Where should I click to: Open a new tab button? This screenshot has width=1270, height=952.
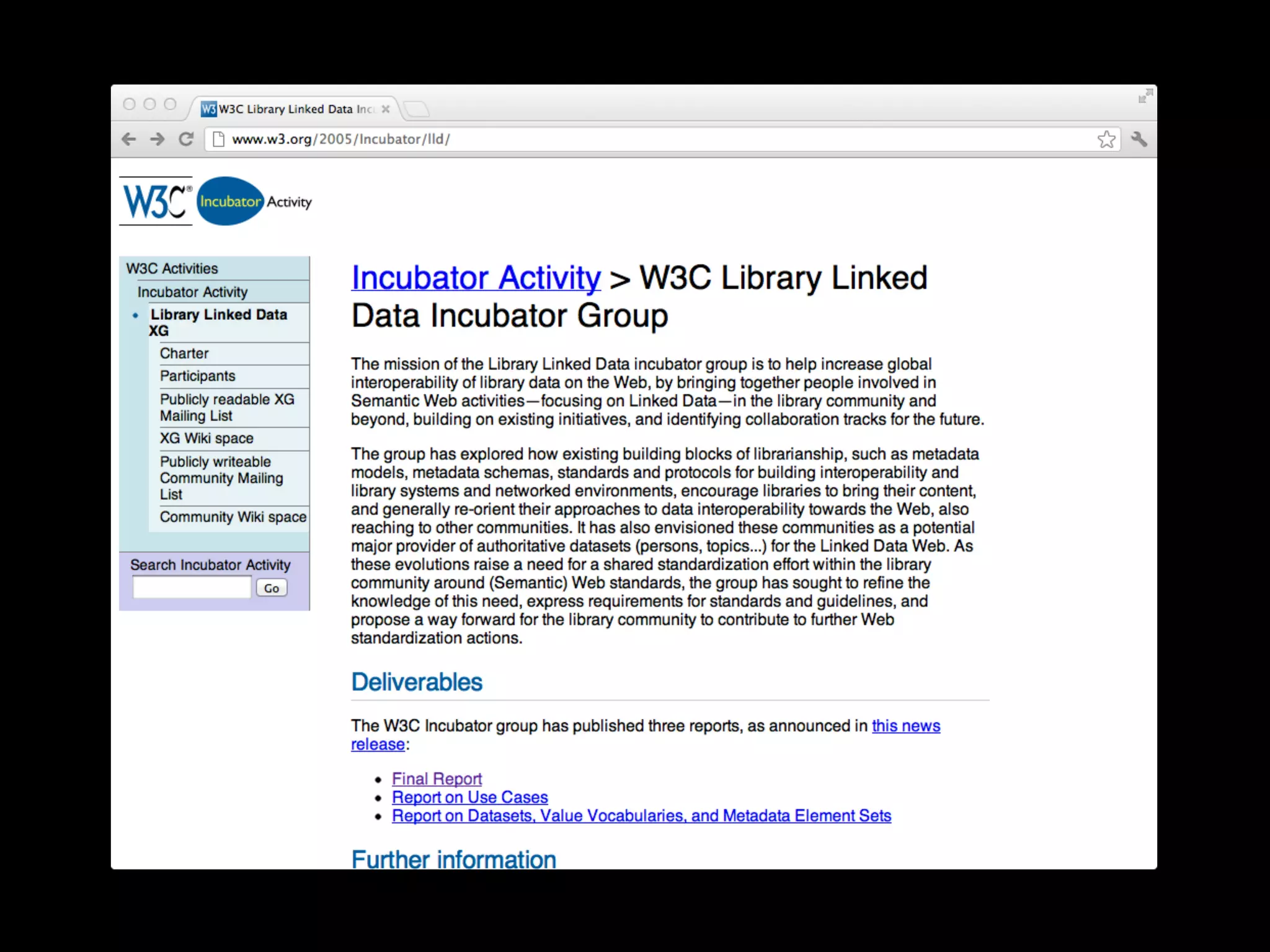pos(417,110)
